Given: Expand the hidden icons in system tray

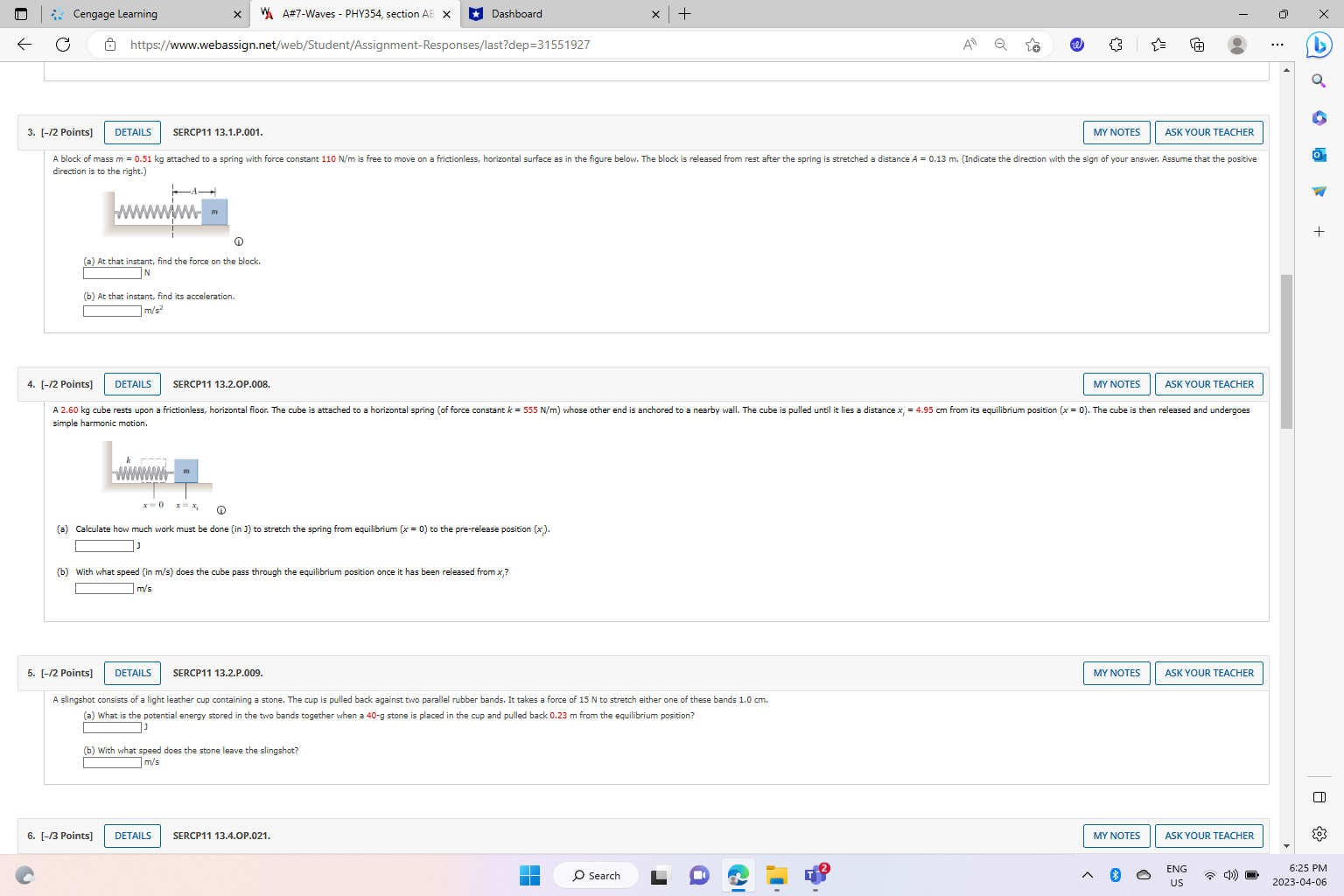Looking at the screenshot, I should (x=1087, y=874).
